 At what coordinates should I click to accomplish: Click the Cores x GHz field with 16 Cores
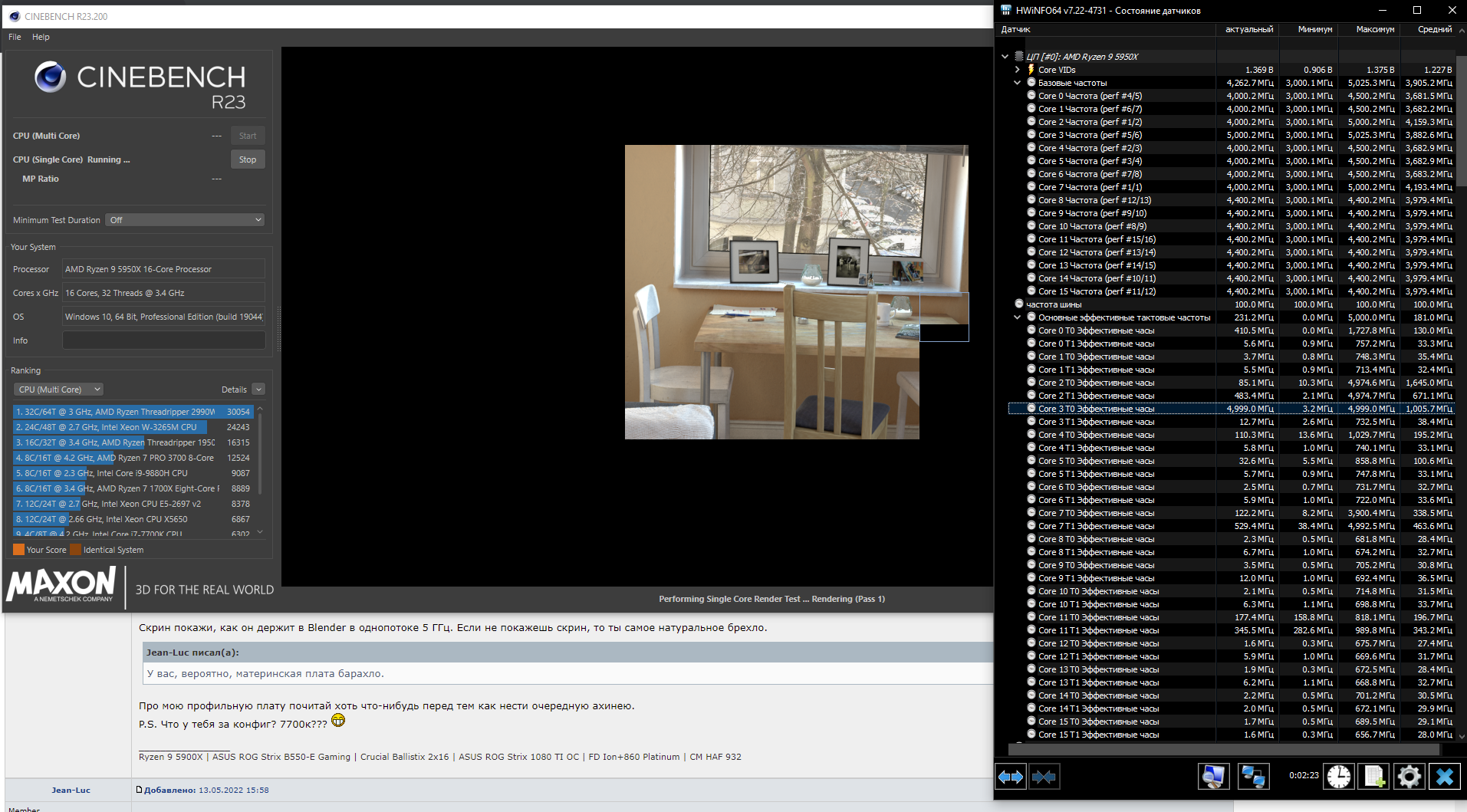point(163,293)
